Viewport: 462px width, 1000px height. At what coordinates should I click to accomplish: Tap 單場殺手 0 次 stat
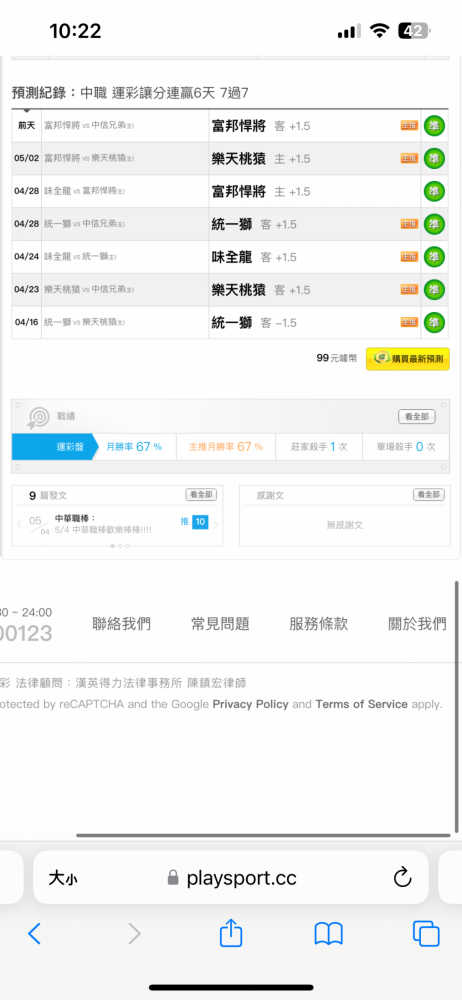point(406,447)
